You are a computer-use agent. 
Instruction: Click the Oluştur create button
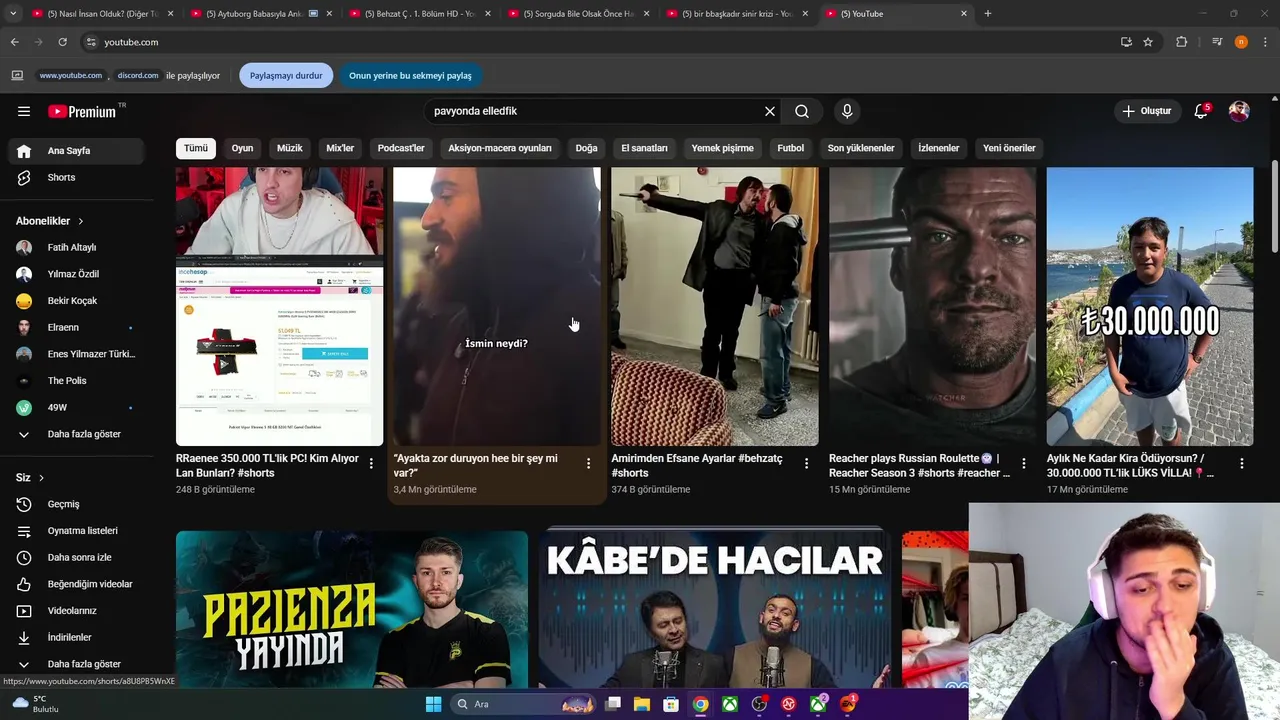tap(1147, 111)
